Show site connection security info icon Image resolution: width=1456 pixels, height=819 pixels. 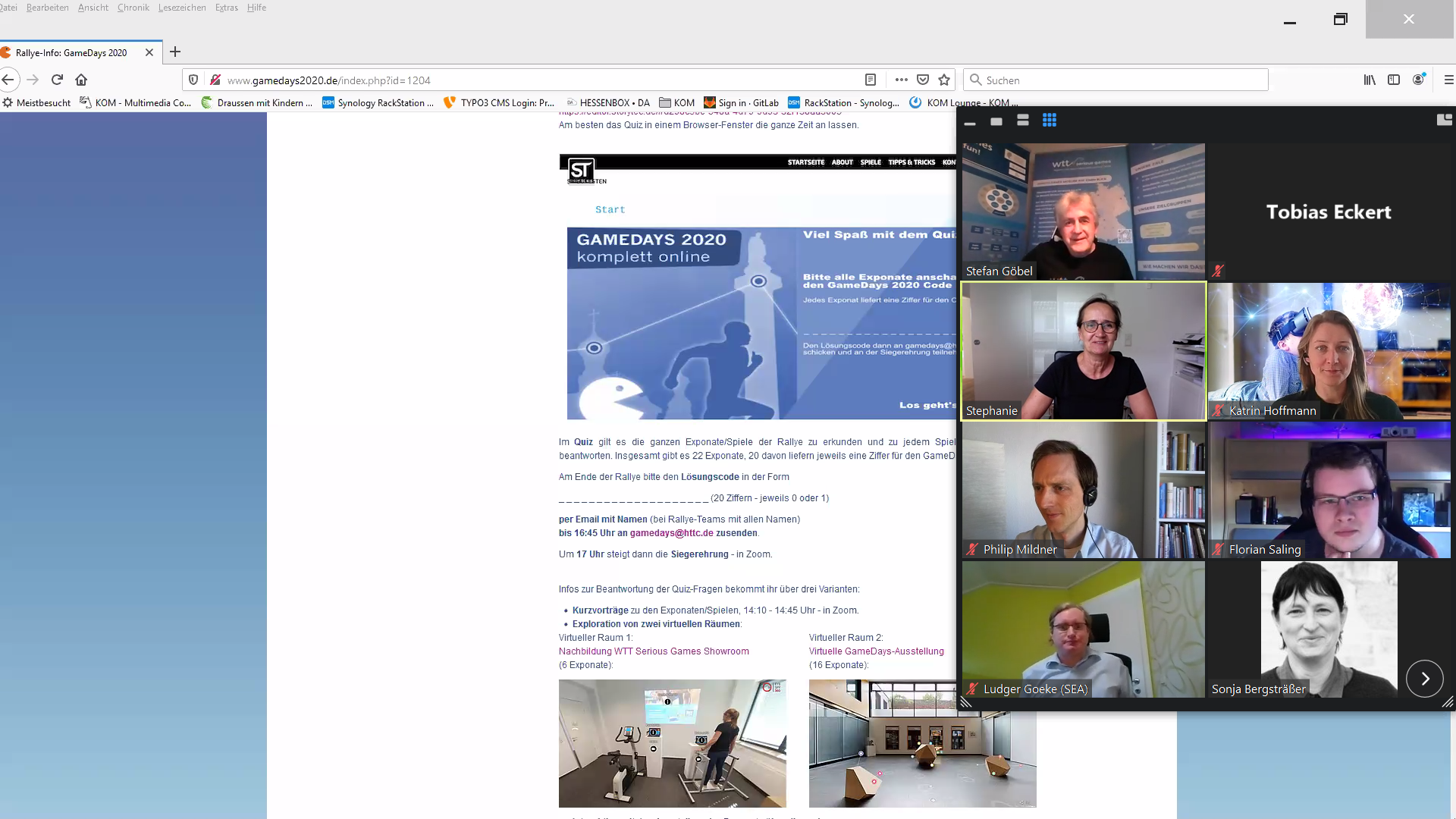[215, 80]
